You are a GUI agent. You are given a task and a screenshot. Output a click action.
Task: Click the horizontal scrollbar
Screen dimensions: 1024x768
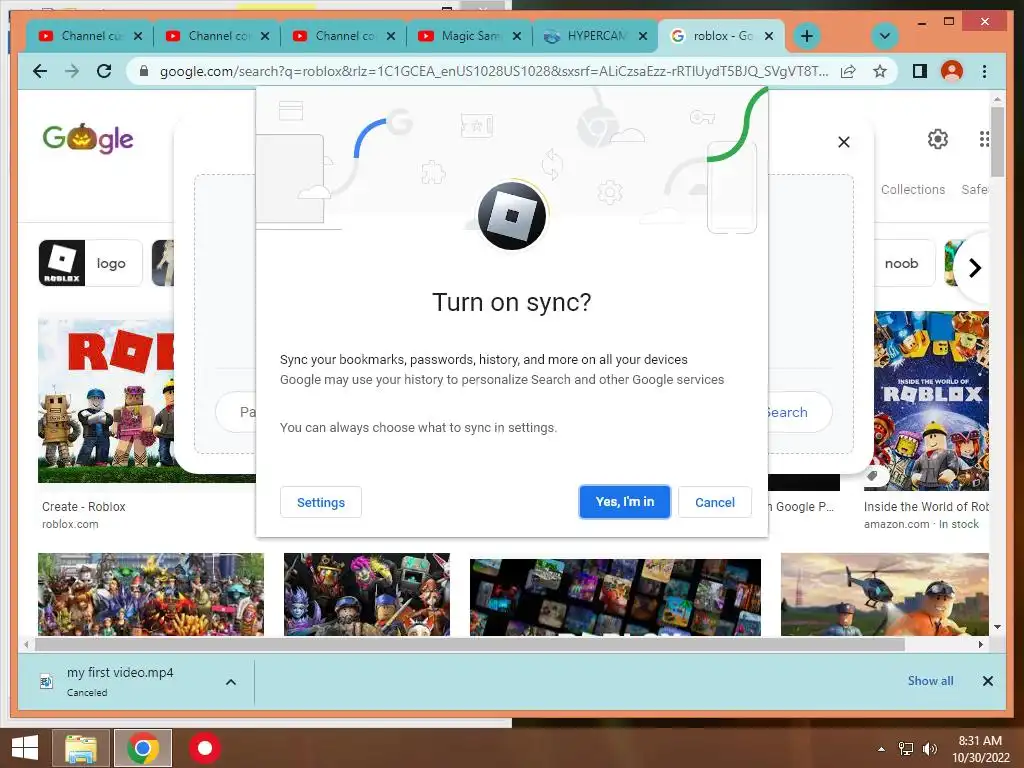point(470,645)
